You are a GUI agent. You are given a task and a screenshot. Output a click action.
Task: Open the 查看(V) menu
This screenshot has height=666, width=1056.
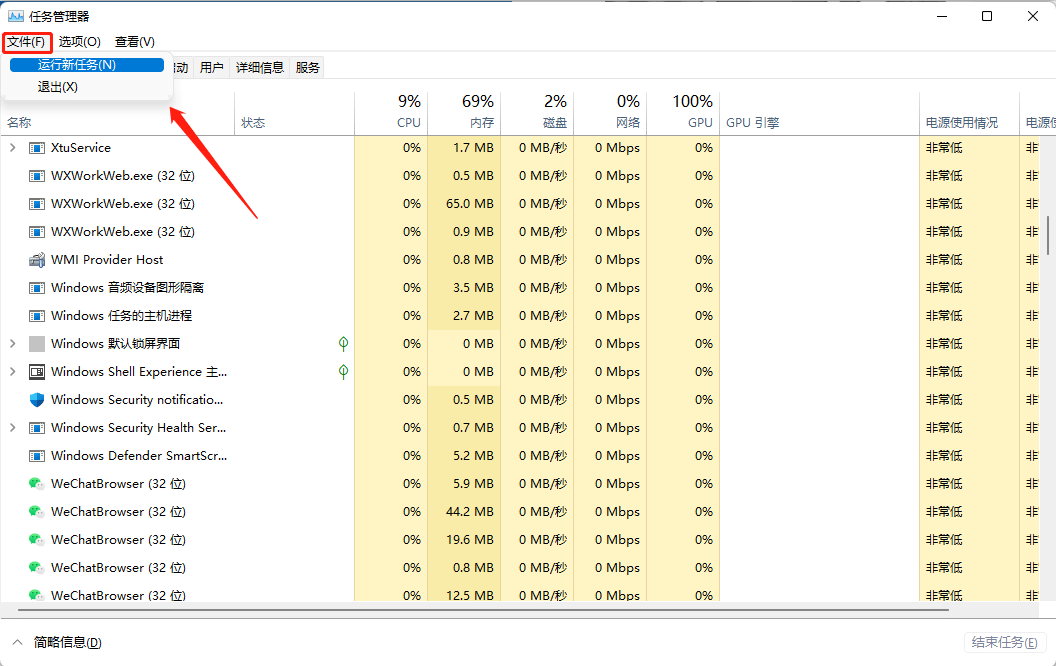click(x=134, y=42)
